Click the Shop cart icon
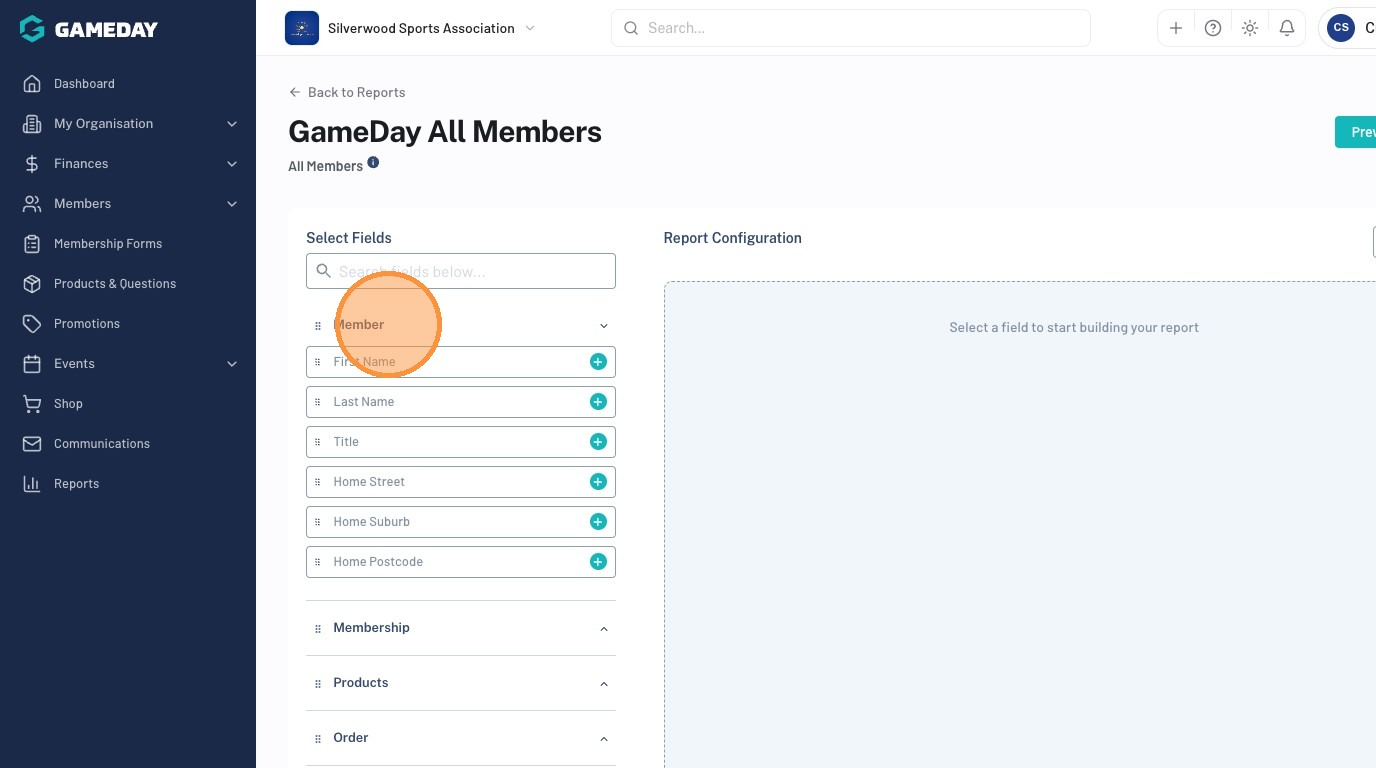 (32, 404)
